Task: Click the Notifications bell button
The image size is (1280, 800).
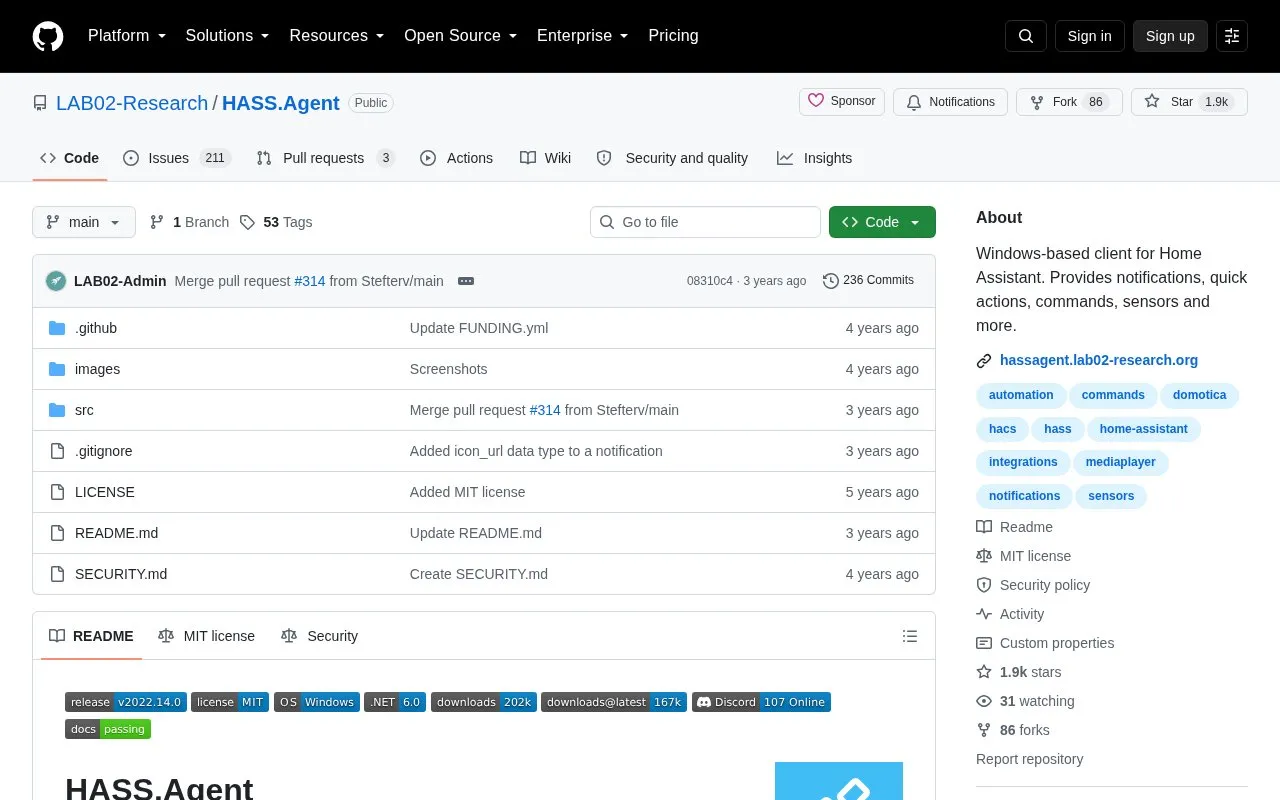Action: click(x=950, y=102)
